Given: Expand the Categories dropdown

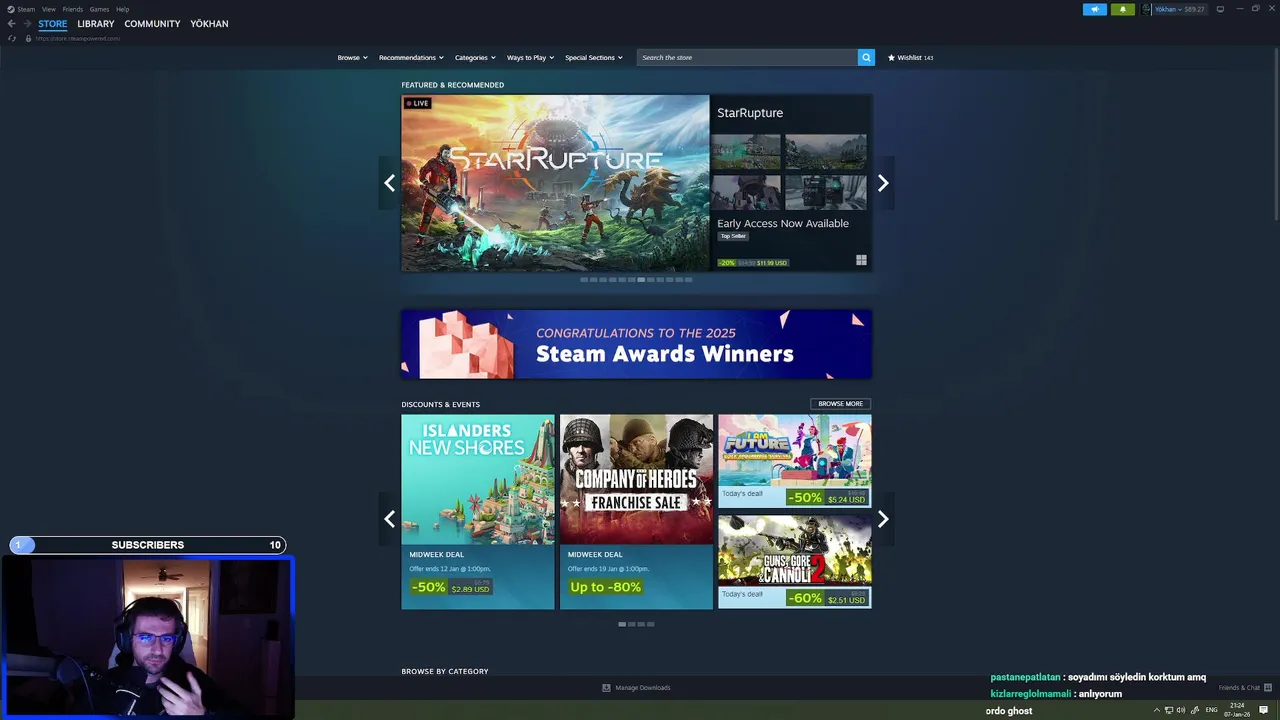Looking at the screenshot, I should point(475,58).
